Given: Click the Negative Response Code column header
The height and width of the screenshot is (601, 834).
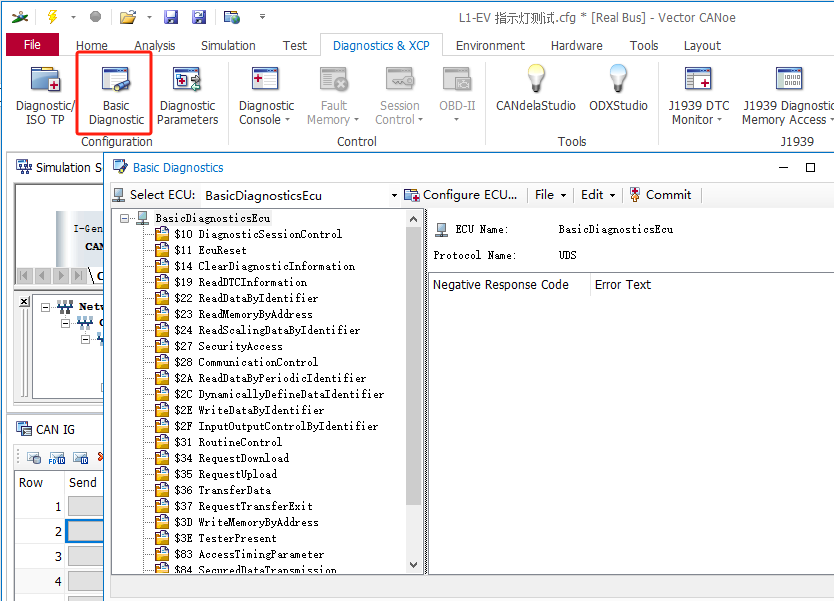Looking at the screenshot, I should click(x=501, y=285).
